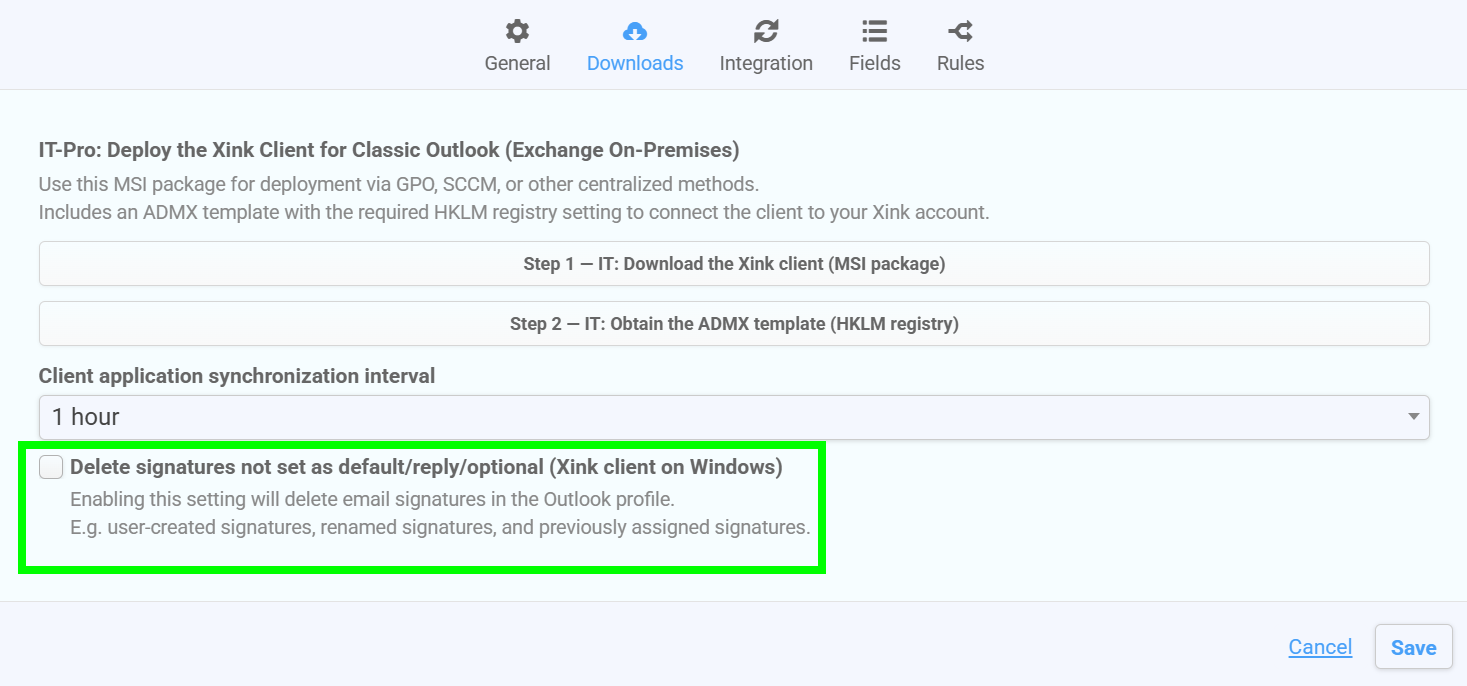Click the Rules branching arrows icon
This screenshot has height=686, width=1467.
(x=960, y=31)
